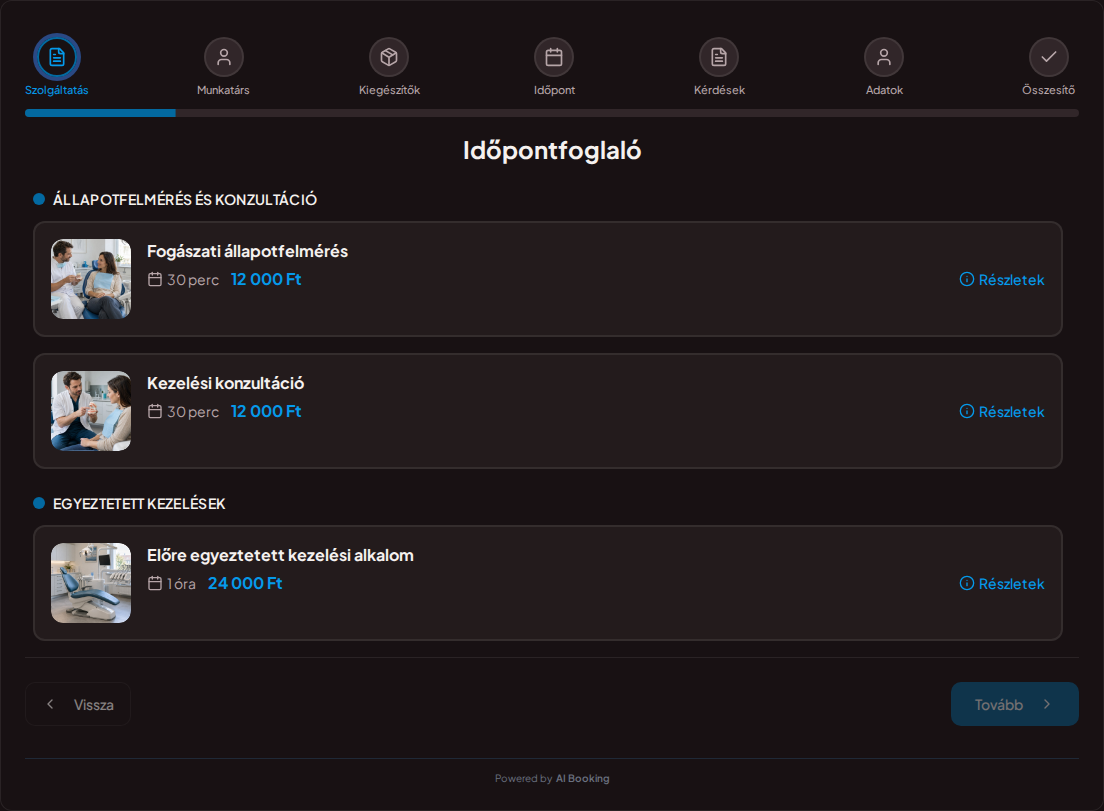Open the Kiegészítők box step icon
Viewport: 1104px width, 811px height.
[x=389, y=57]
